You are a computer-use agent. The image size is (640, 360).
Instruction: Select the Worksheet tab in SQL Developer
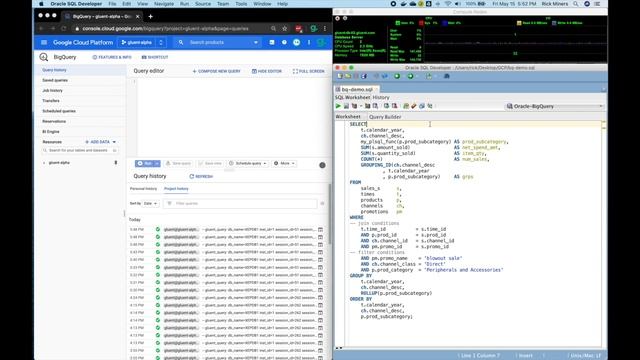click(x=348, y=117)
